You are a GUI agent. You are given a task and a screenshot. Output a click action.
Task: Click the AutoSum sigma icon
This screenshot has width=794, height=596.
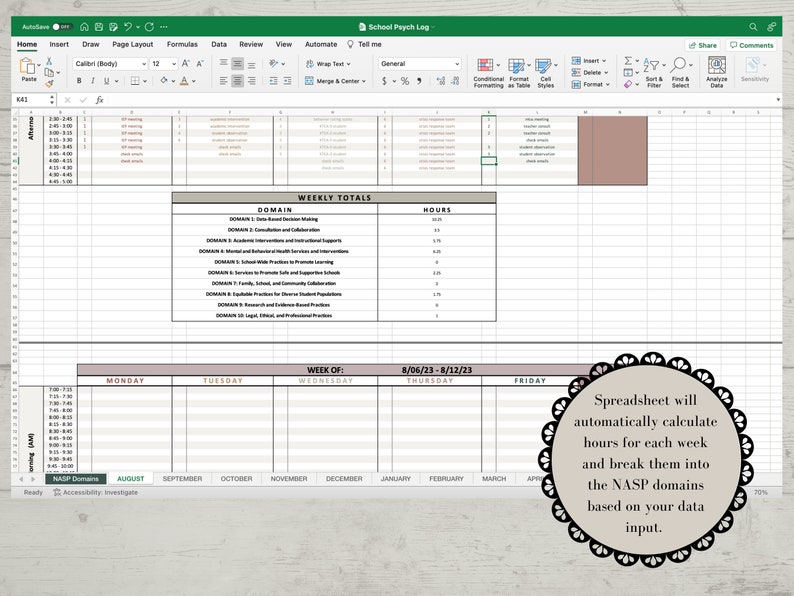click(x=628, y=61)
